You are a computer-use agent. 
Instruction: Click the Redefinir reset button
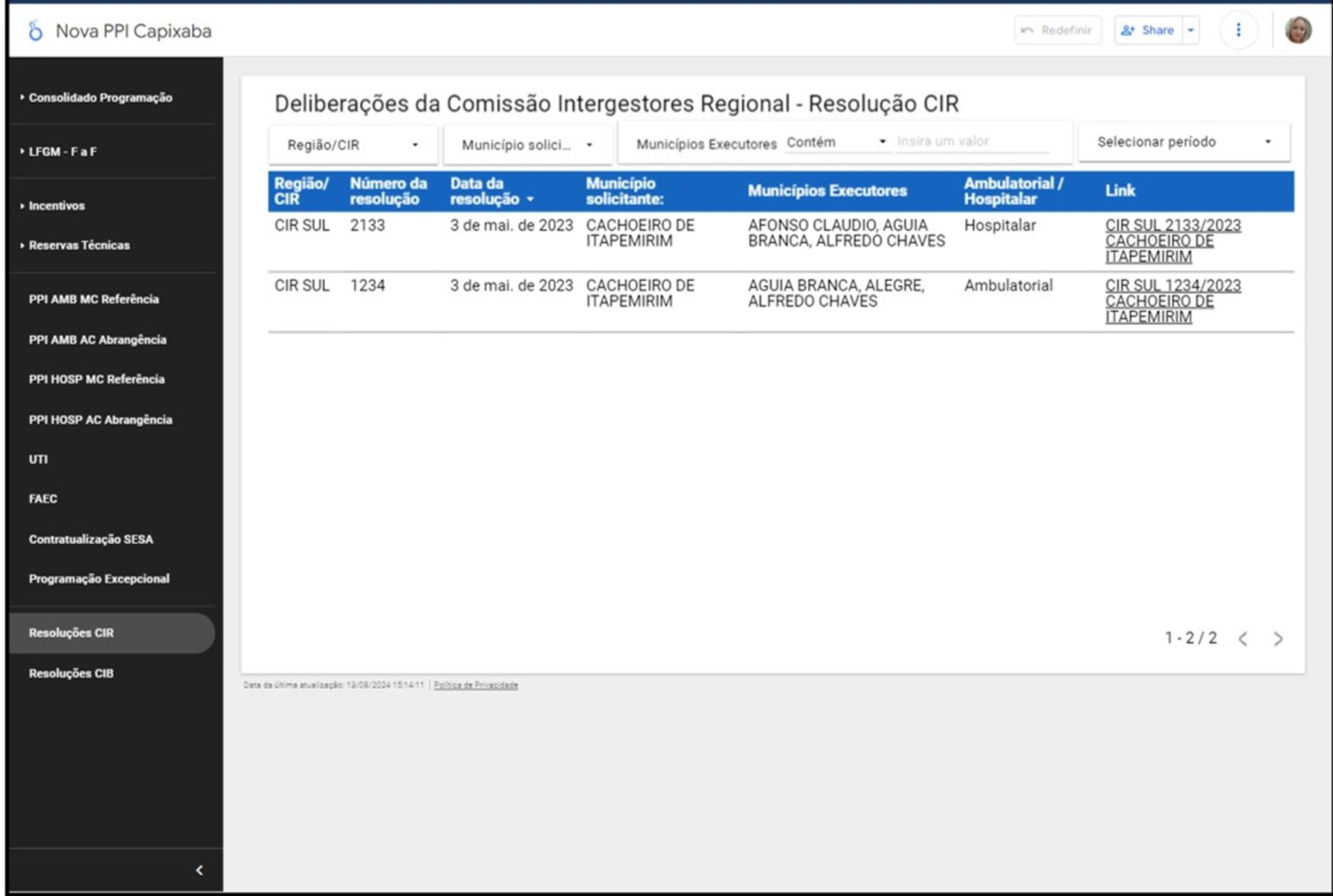click(1057, 30)
